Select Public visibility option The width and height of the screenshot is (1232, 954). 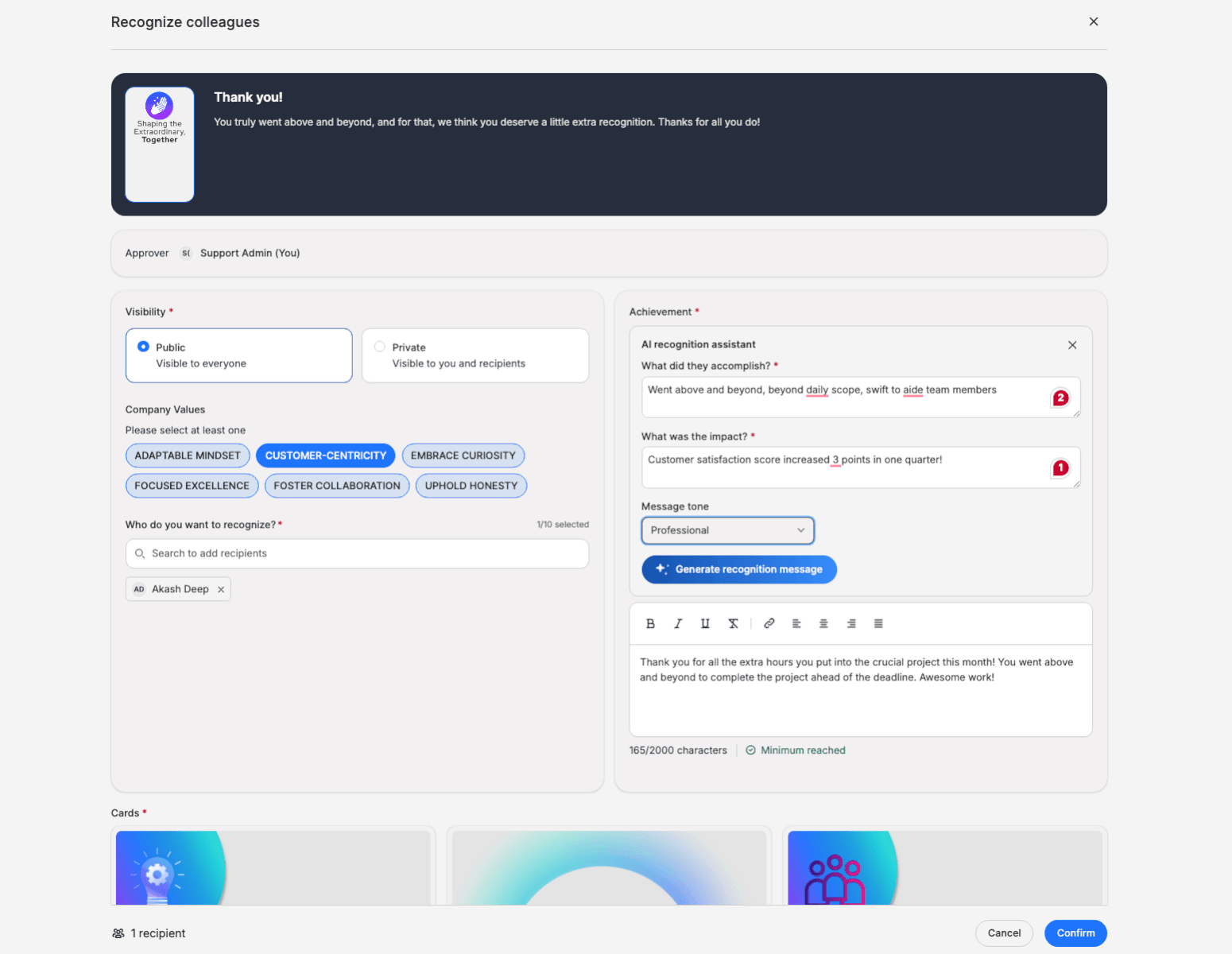239,355
